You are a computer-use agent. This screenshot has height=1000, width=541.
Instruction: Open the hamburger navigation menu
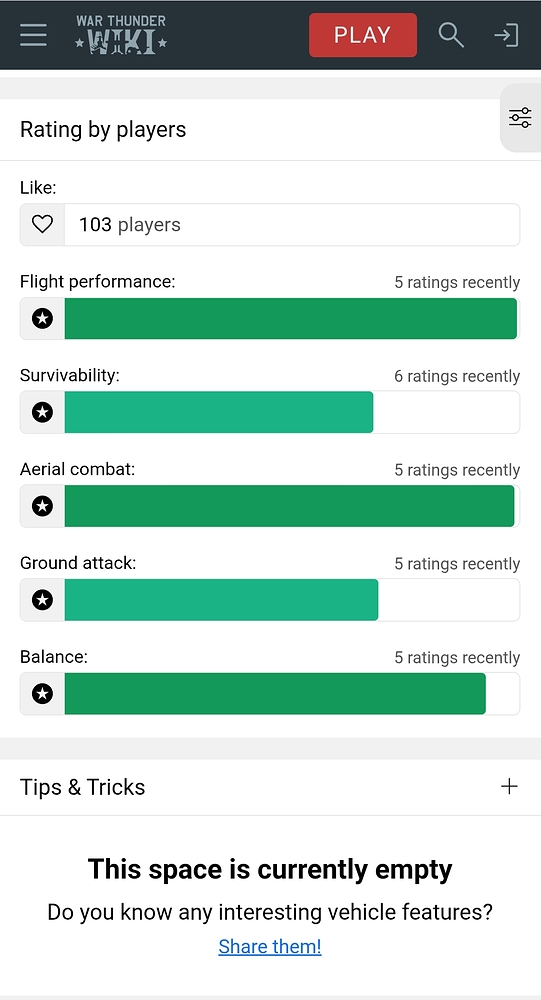pos(33,35)
